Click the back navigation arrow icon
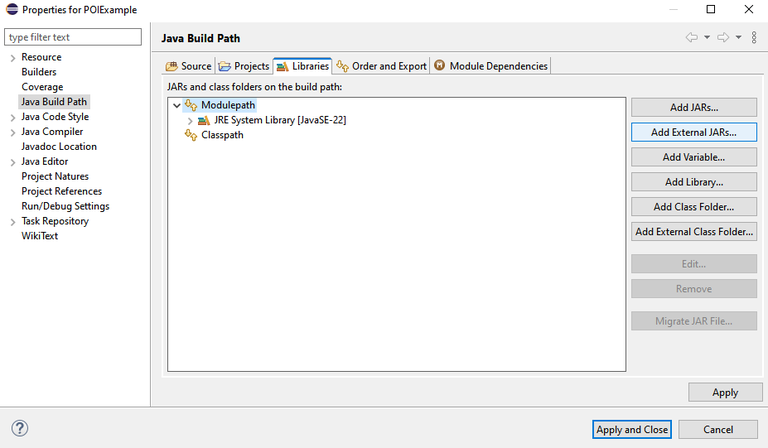This screenshot has height=448, width=768. point(692,37)
